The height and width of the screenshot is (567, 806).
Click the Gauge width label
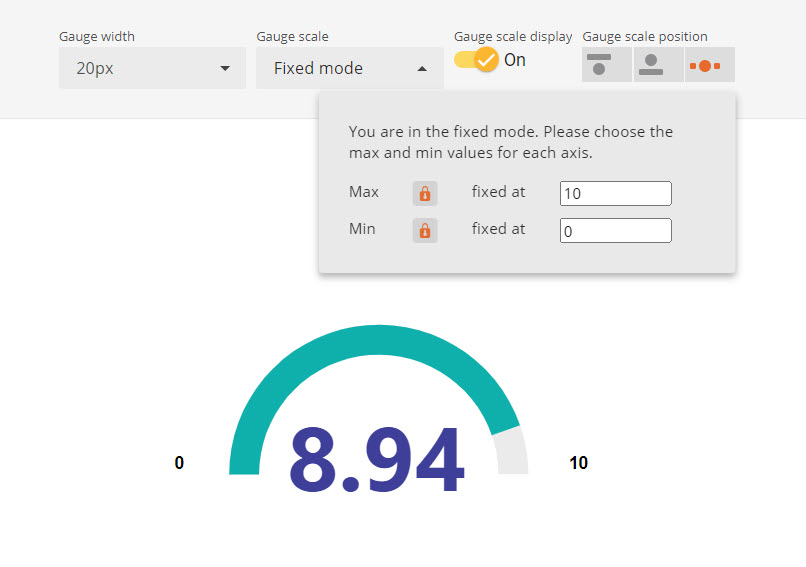coord(97,36)
